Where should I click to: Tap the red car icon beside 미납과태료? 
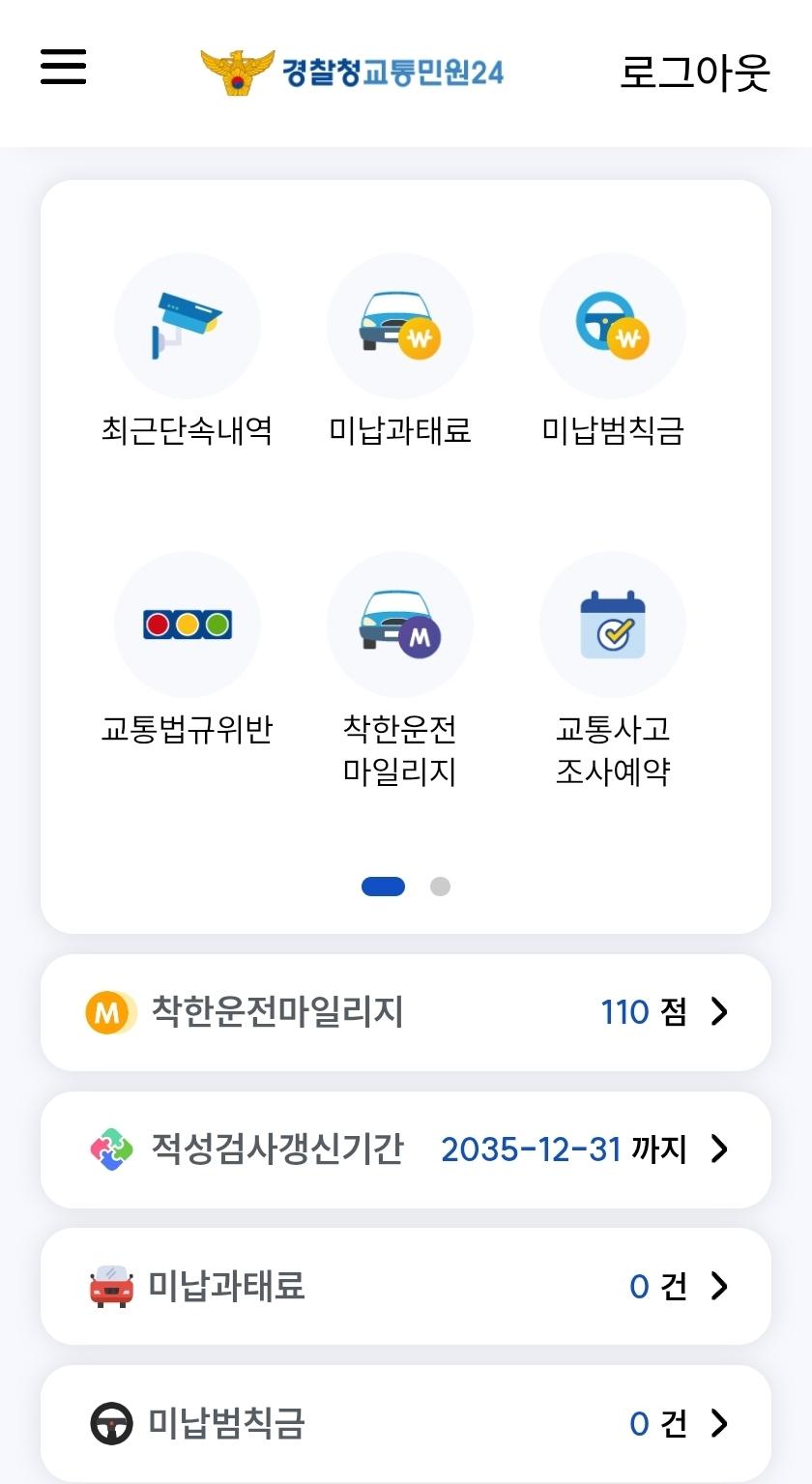[x=111, y=1287]
